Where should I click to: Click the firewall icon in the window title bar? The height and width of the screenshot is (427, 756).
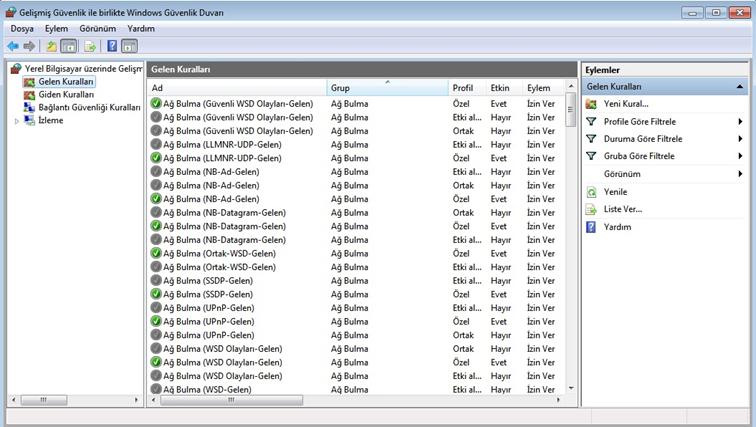pyautogui.click(x=11, y=12)
